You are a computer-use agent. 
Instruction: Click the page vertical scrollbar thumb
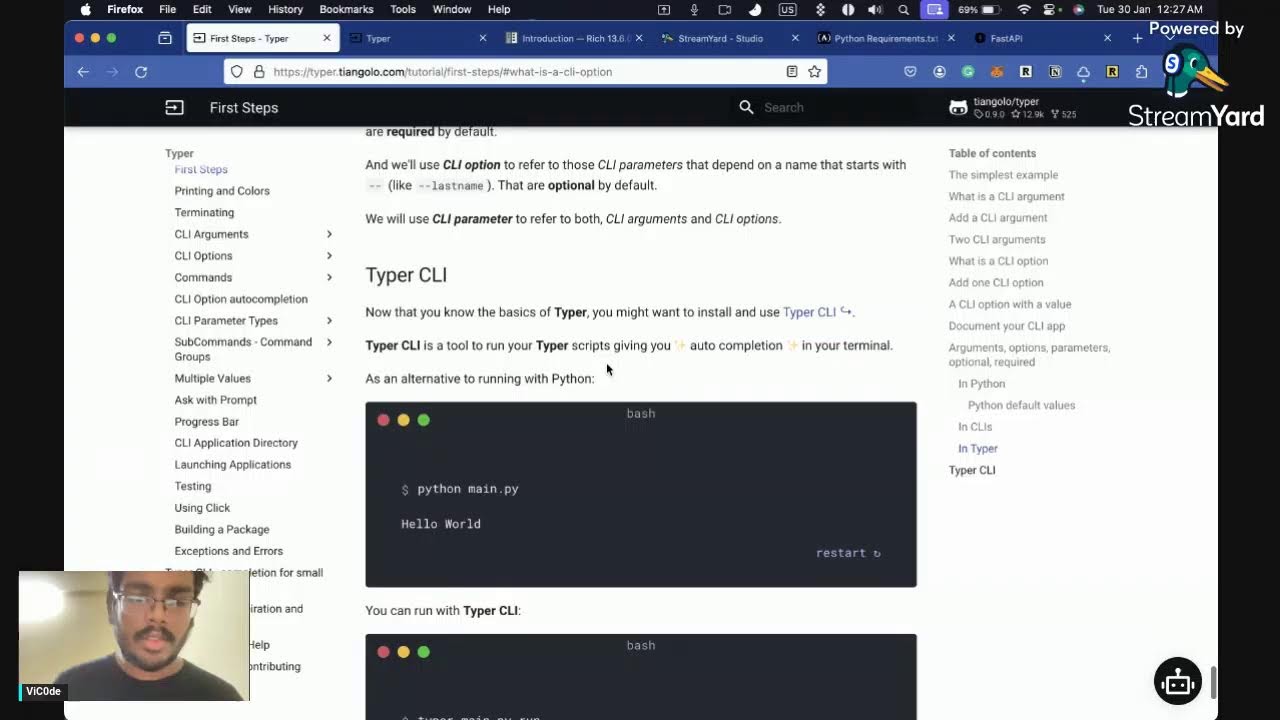click(1213, 683)
